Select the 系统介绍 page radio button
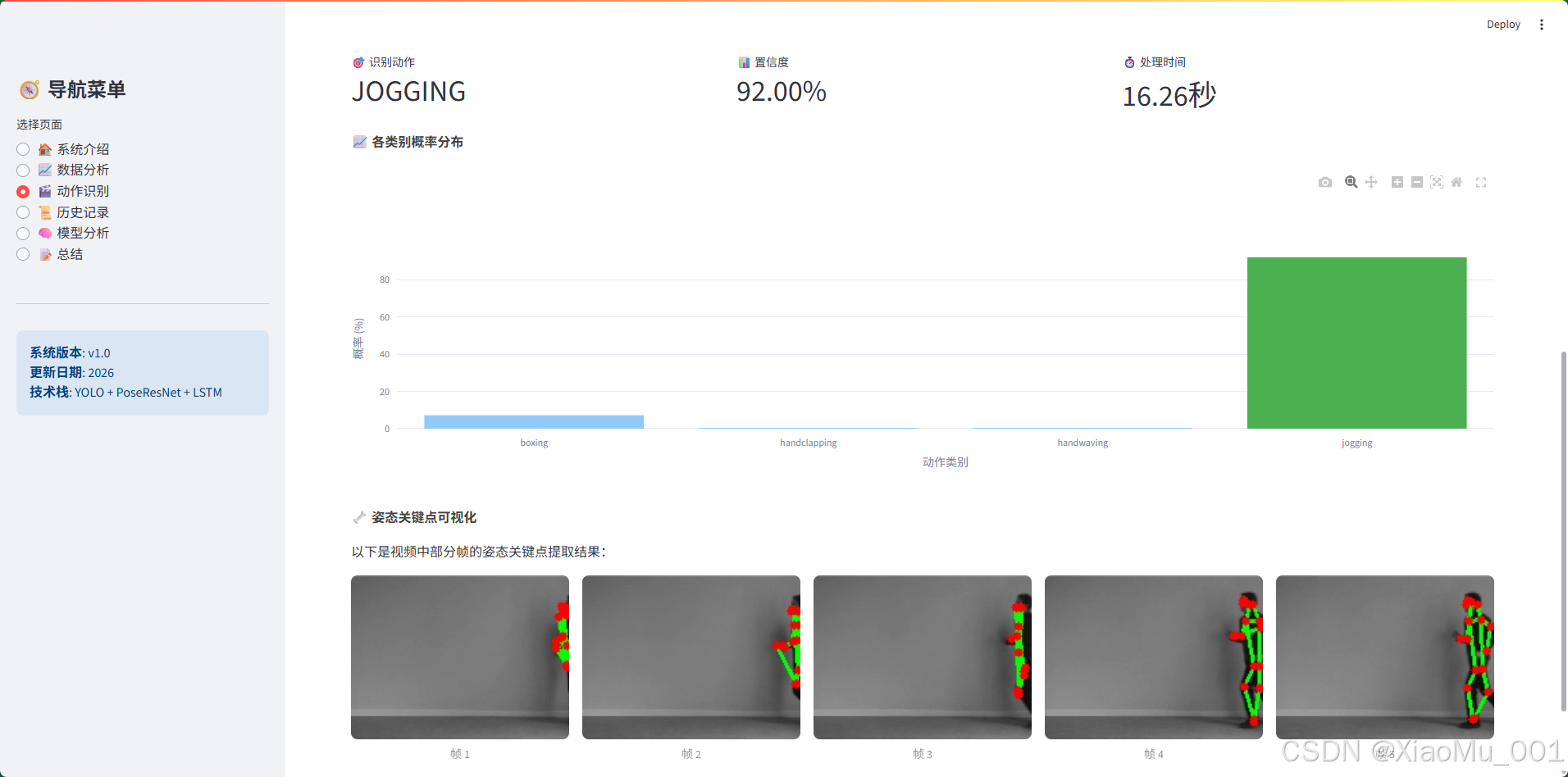Image resolution: width=1568 pixels, height=777 pixels. click(x=23, y=149)
